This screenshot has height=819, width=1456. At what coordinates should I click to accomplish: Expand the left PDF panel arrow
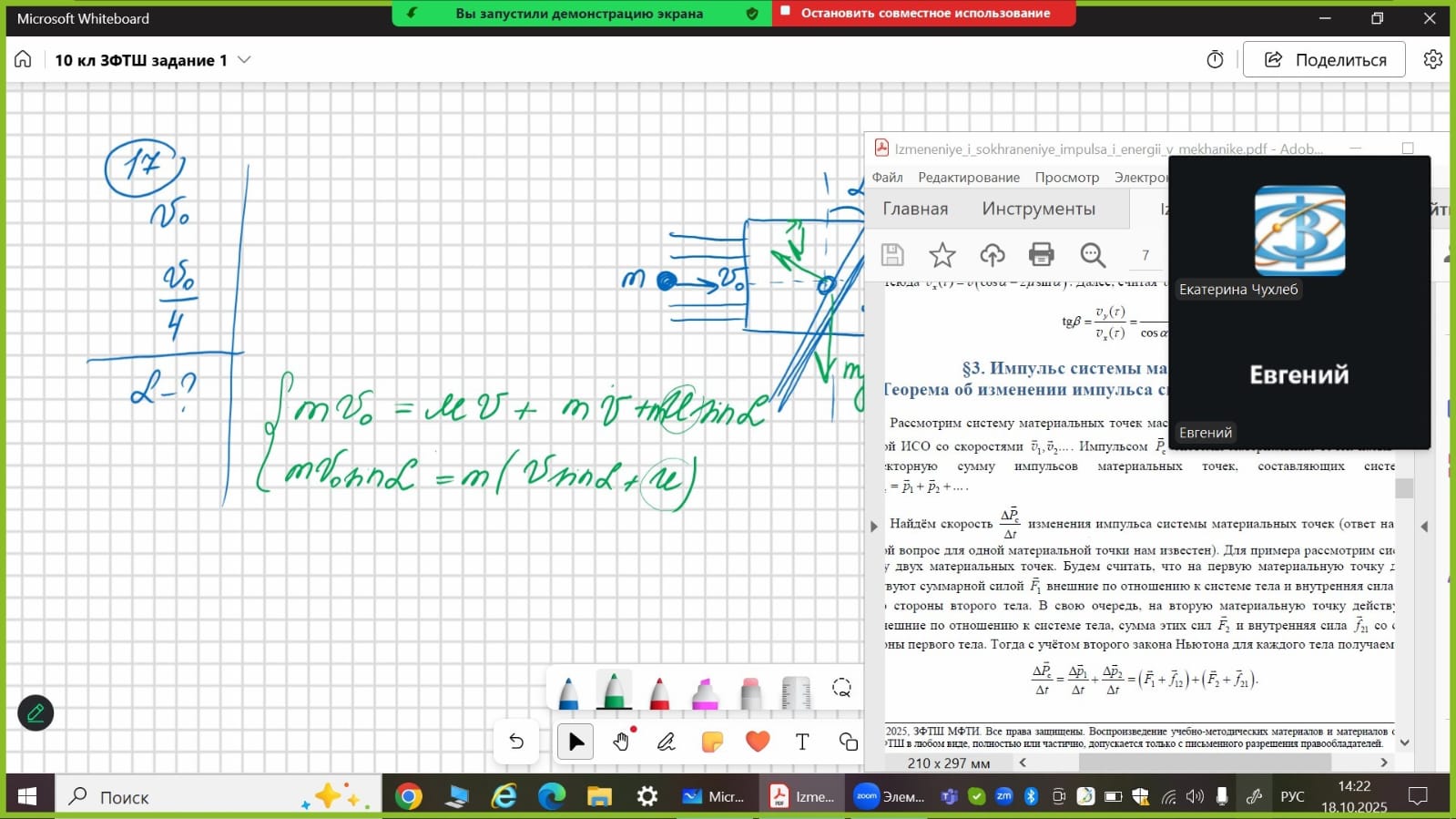coord(874,526)
